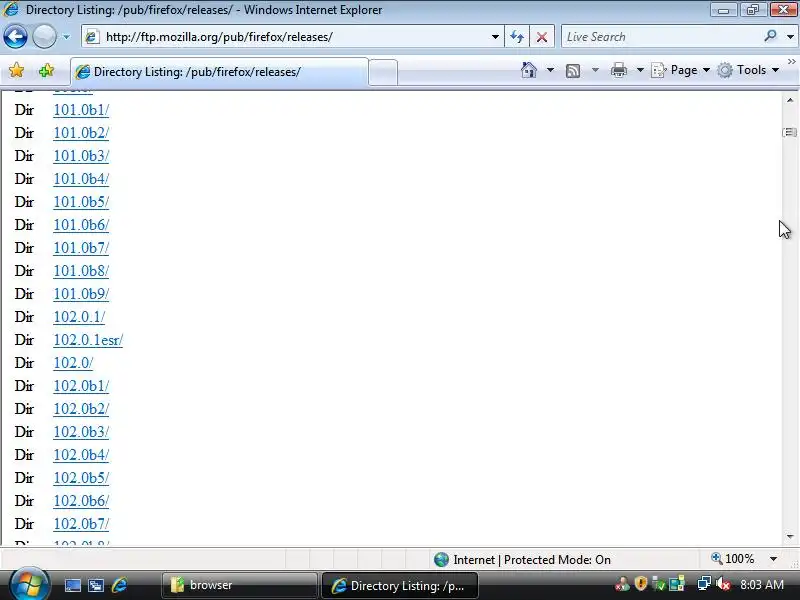The image size is (800, 600).
Task: Expand the zoom level dropdown arrow
Action: point(773,559)
